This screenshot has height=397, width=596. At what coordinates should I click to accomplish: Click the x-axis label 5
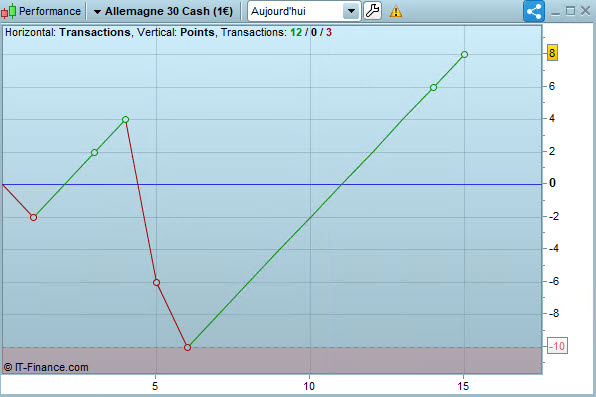155,386
